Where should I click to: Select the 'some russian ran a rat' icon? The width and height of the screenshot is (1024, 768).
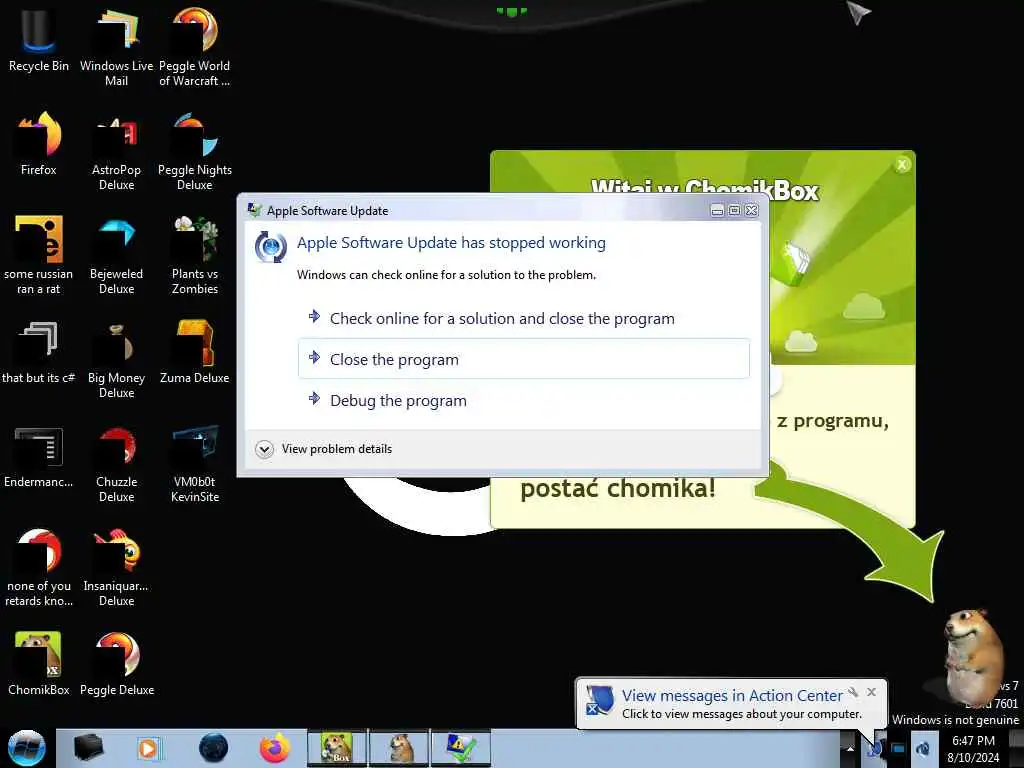pos(39,255)
